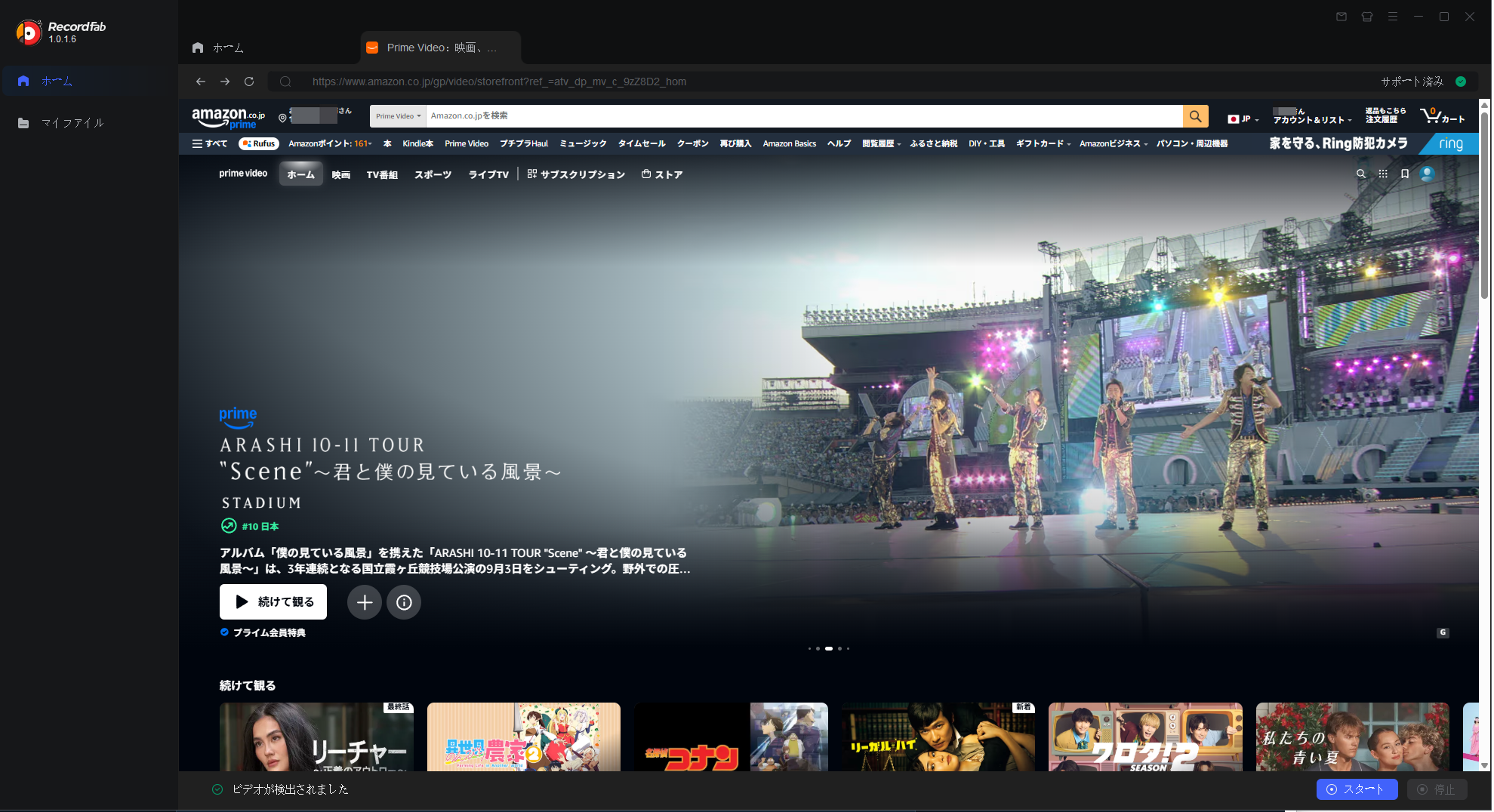1494x812 pixels.
Task: Select TV番組 in Prime Video menu
Action: tap(382, 174)
